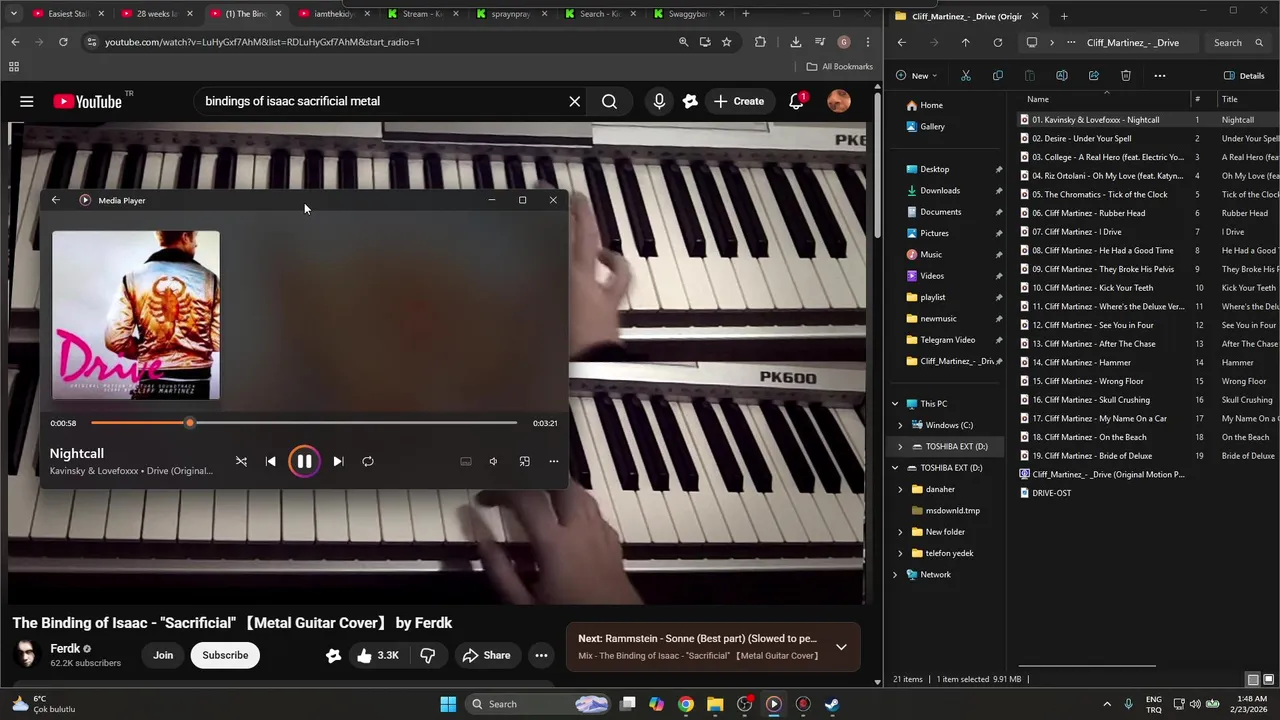Open YouTube account avatar menu
This screenshot has height=720, width=1280.
(839, 101)
